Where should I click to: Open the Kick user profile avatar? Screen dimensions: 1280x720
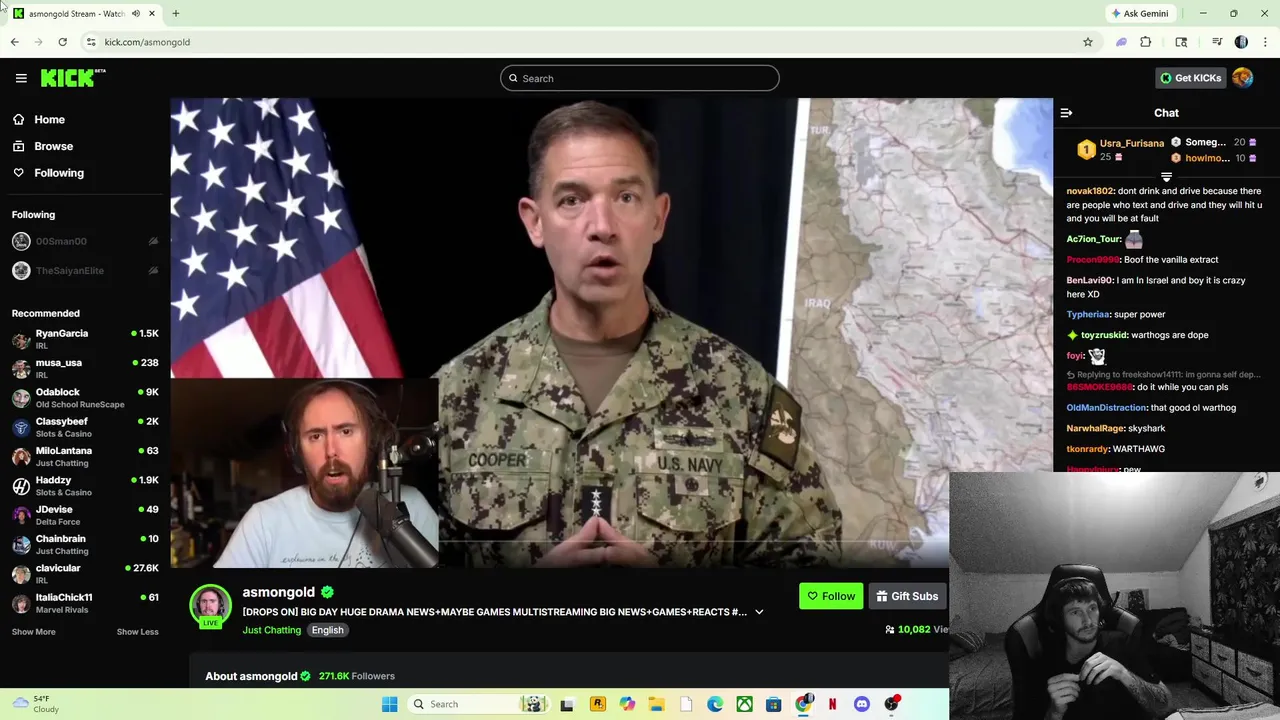[x=1243, y=78]
